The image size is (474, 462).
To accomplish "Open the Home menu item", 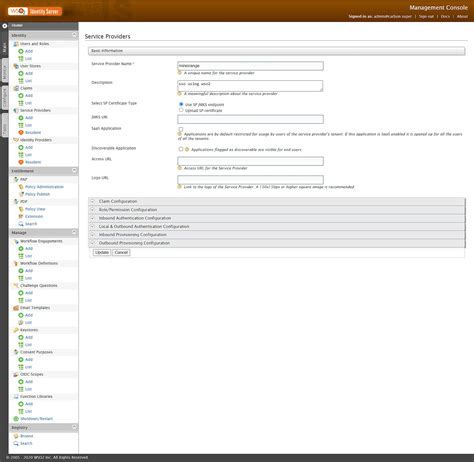I will coord(17,25).
